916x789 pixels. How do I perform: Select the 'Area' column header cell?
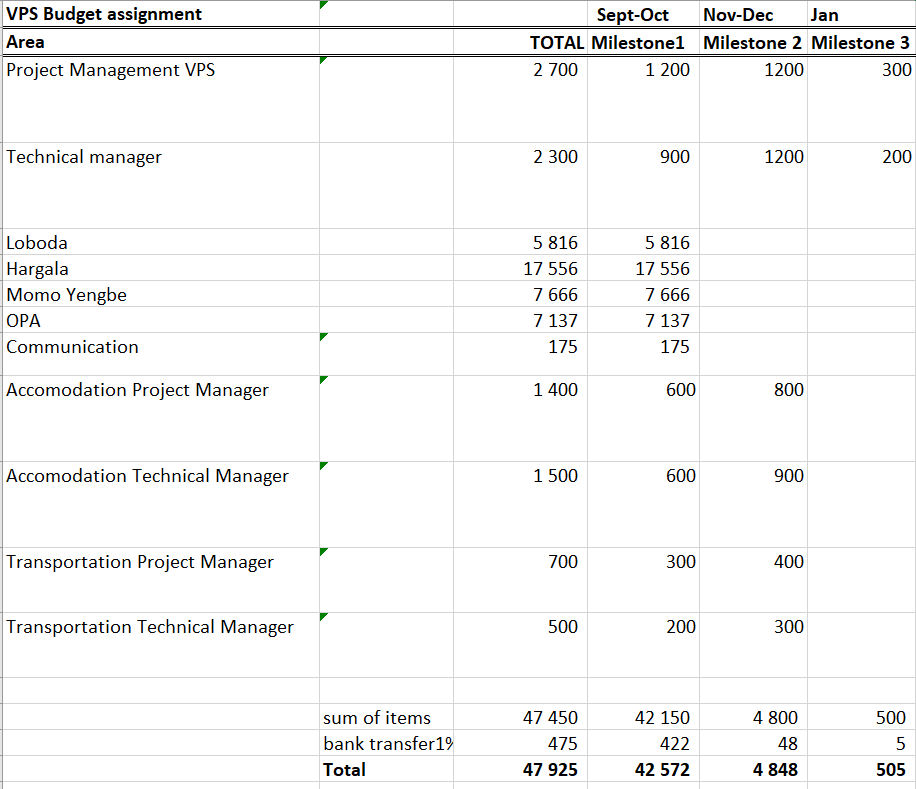pyautogui.click(x=25, y=43)
